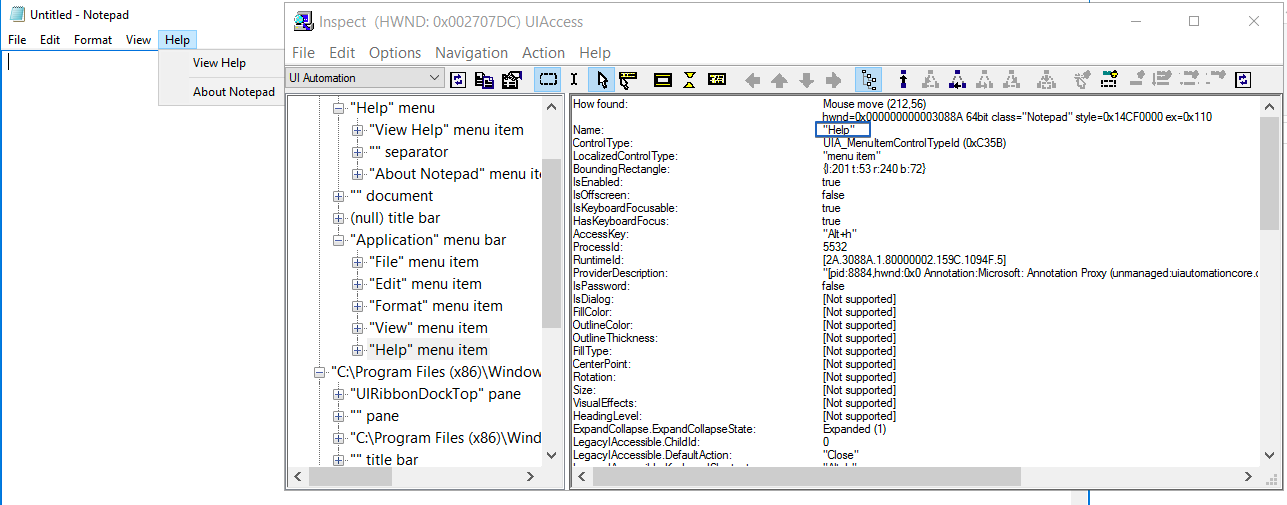Expand the "Edit" menu item node
Viewport: 1287px width, 505px height.
pyautogui.click(x=358, y=284)
